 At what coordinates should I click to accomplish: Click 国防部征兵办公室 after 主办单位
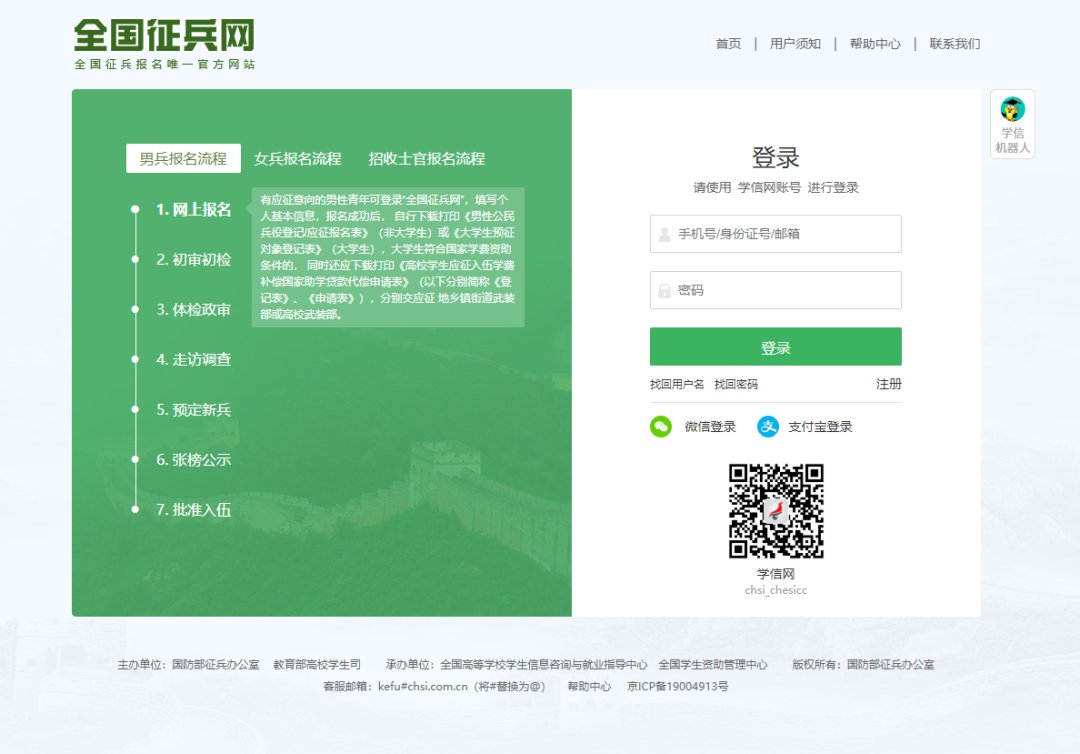pyautogui.click(x=216, y=664)
